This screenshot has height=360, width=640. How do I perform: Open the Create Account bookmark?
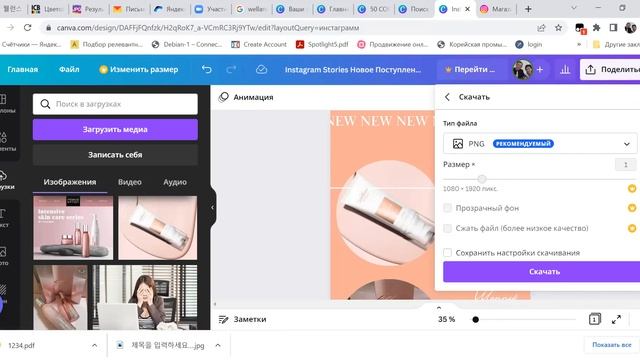pos(259,44)
